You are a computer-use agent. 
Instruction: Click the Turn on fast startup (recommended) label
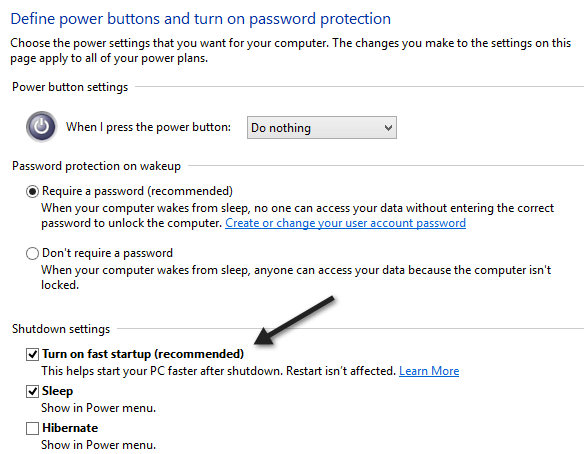(143, 354)
